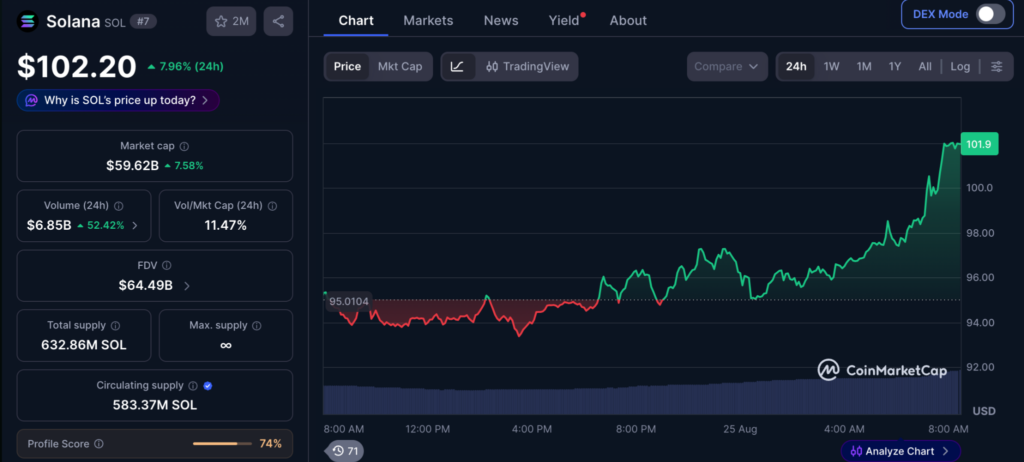1024x462 pixels.
Task: Click the info icon next to FDV
Action: tap(167, 265)
